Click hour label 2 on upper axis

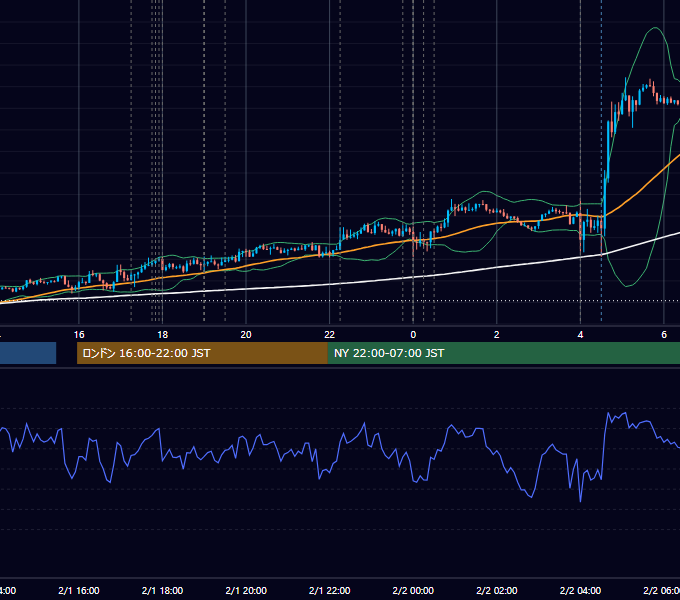[x=497, y=335]
